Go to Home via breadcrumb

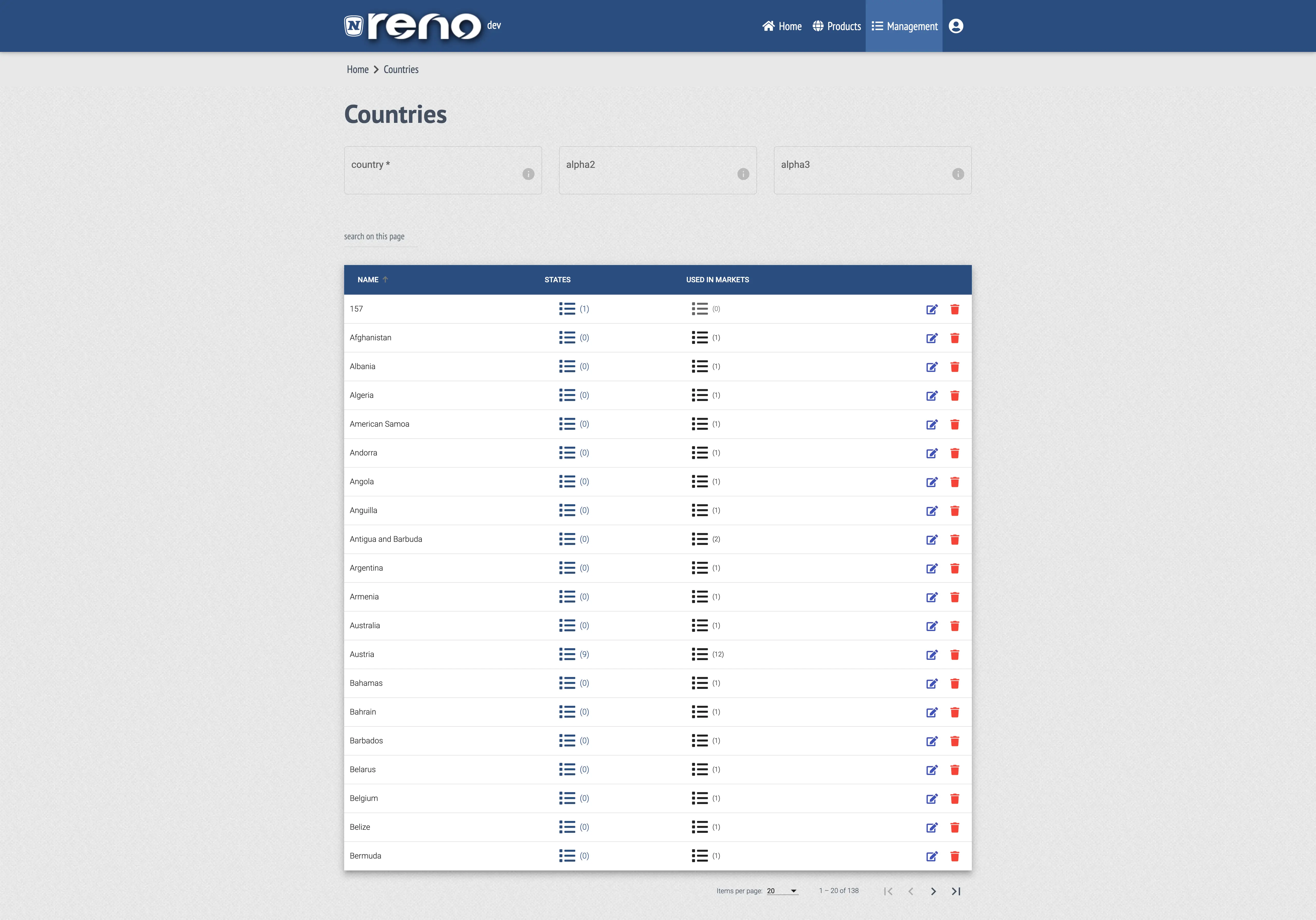click(x=357, y=69)
